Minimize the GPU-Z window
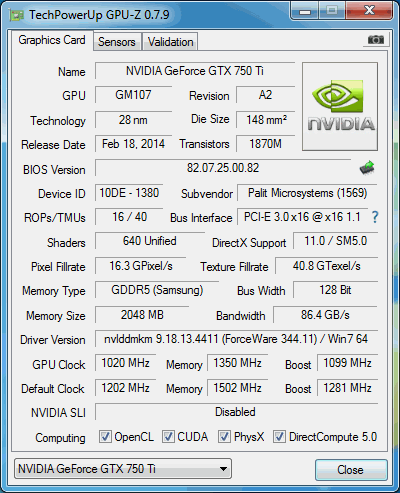 (x=305, y=11)
